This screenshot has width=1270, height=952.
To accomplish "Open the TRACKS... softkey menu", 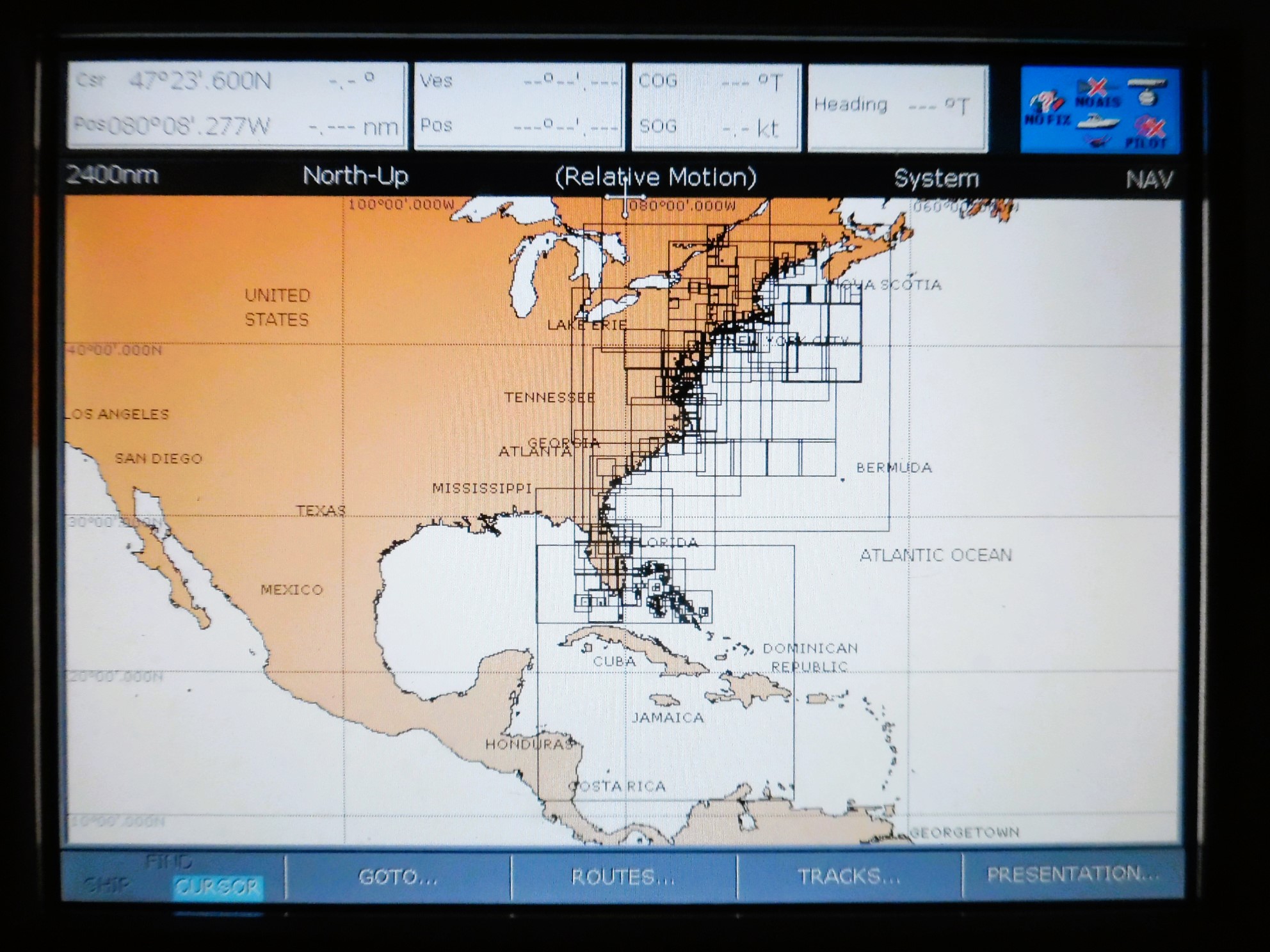I will pos(849,876).
